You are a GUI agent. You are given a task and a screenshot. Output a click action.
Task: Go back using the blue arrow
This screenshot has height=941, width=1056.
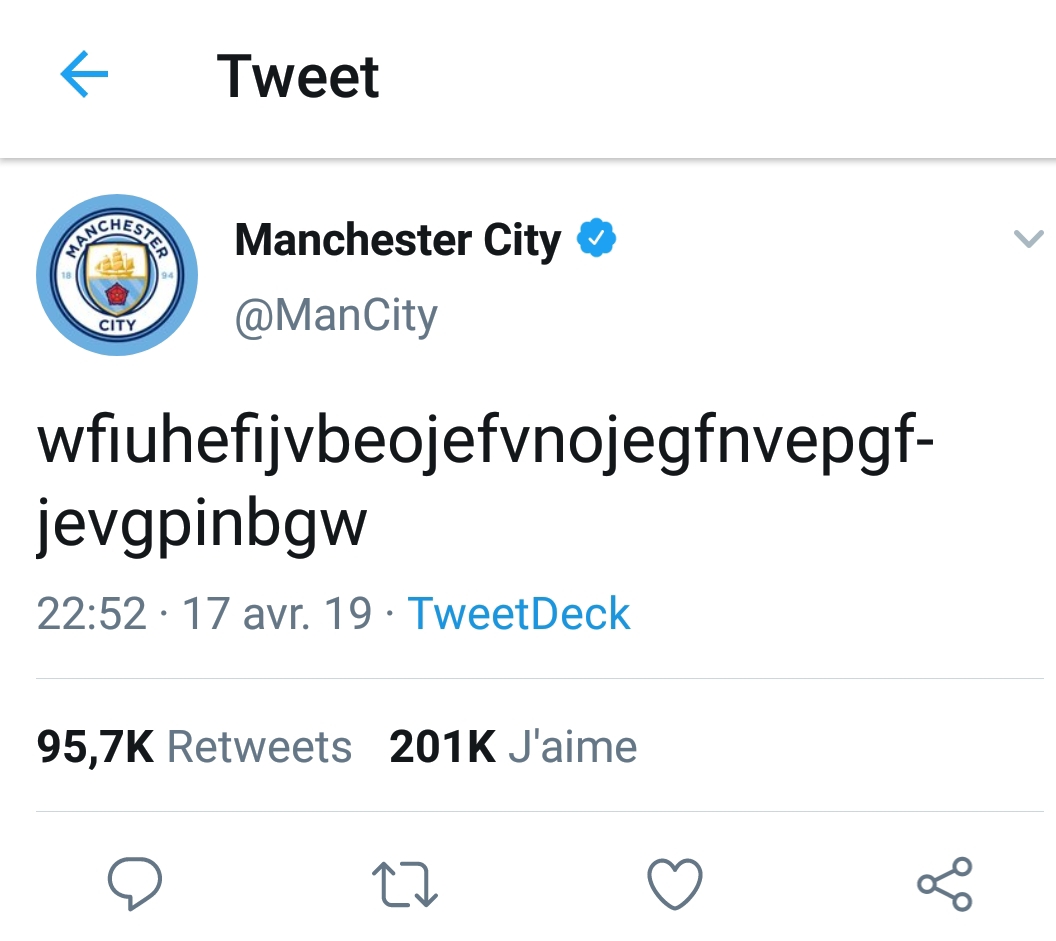coord(84,76)
